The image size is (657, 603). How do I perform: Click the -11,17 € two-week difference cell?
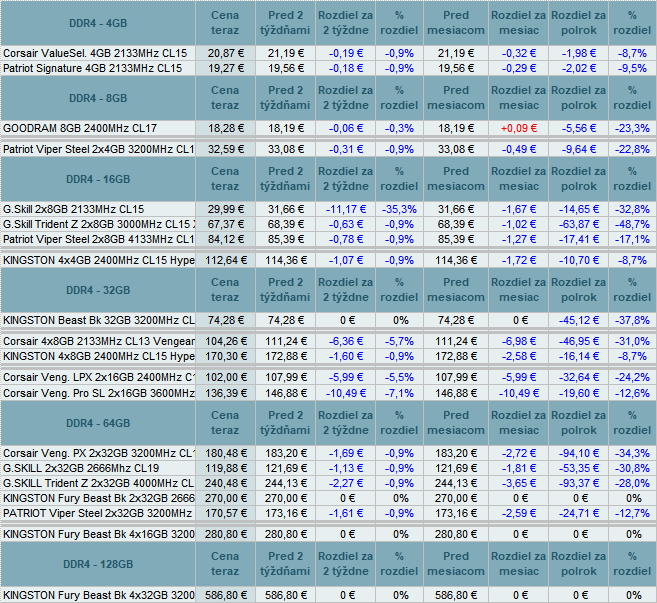[346, 209]
